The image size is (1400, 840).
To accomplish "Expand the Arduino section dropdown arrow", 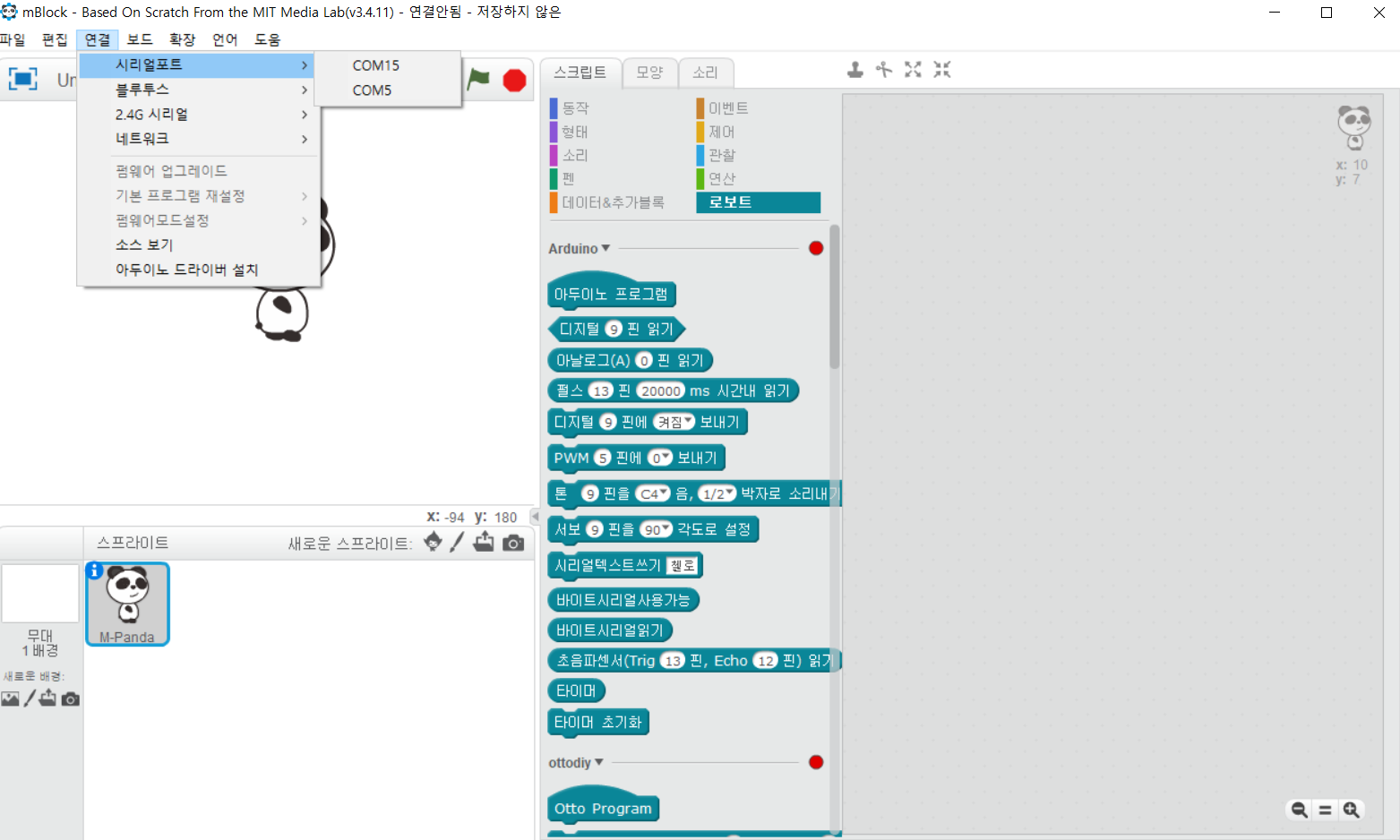I will 606,248.
